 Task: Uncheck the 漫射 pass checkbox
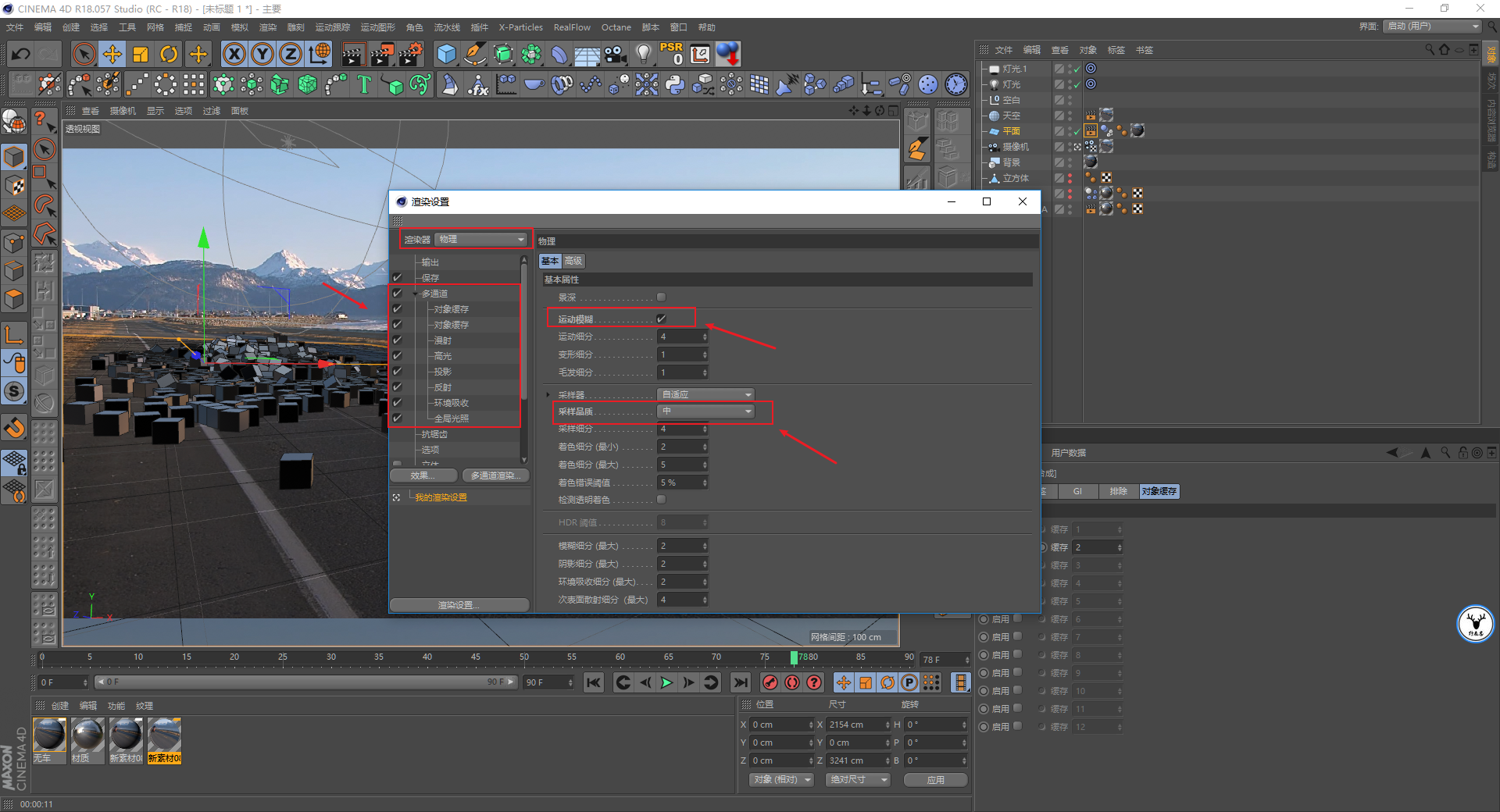point(397,340)
